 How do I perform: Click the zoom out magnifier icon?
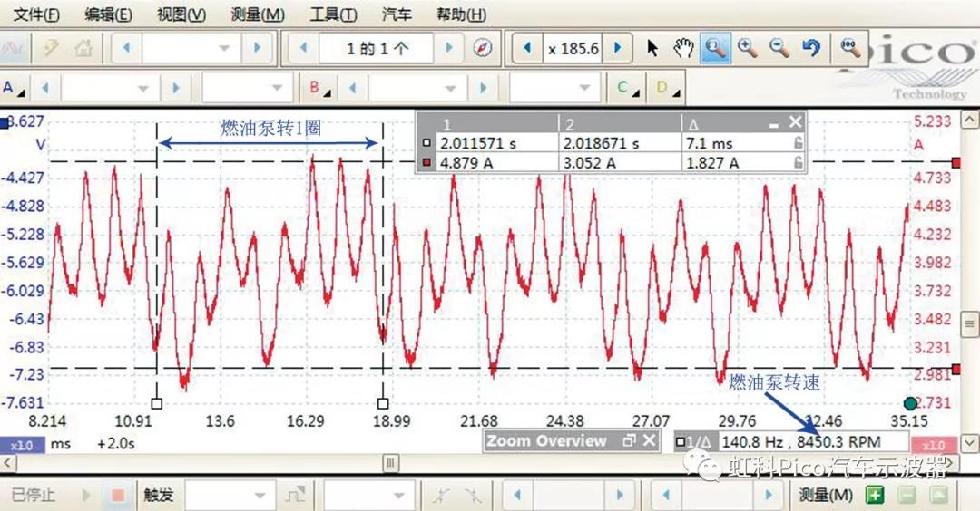779,47
